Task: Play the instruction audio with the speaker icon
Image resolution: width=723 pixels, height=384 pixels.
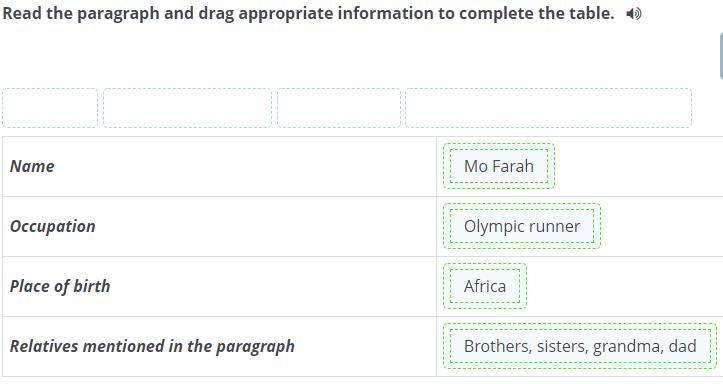Action: pos(634,14)
